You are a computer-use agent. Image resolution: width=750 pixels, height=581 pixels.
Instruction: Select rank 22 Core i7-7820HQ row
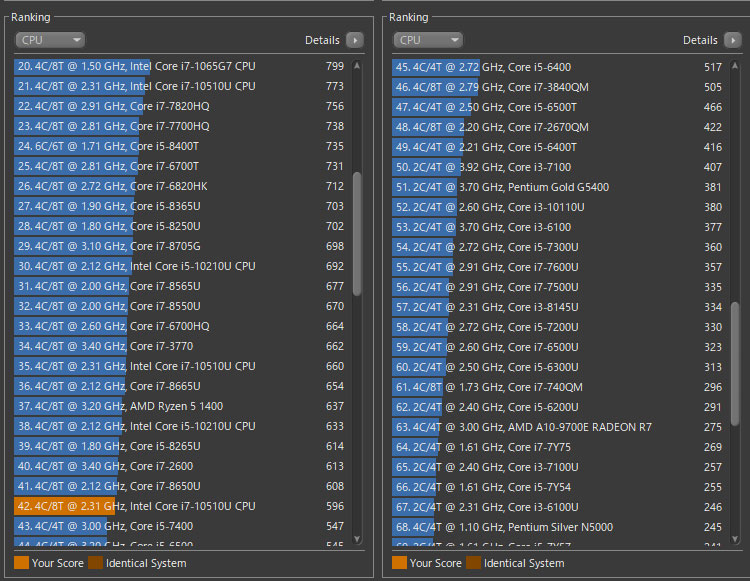click(x=181, y=106)
